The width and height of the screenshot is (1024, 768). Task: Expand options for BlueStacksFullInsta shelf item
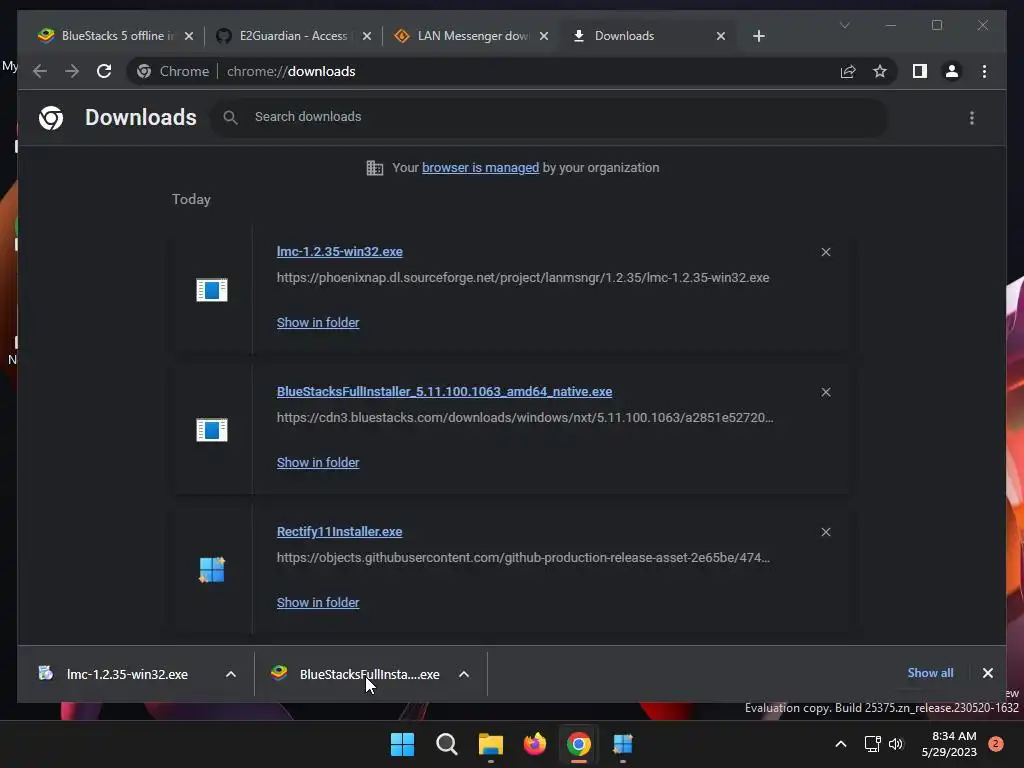[x=464, y=674]
